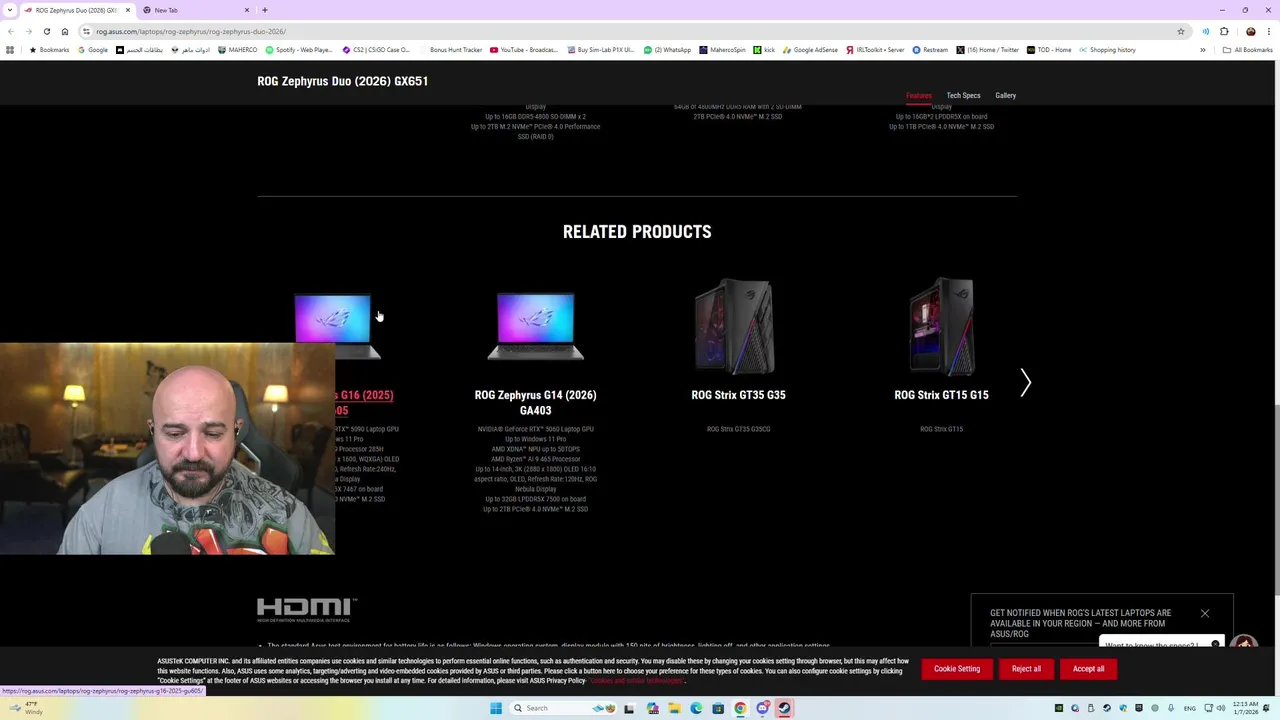Click the Cookie Setting button
1280x720 pixels.
[x=957, y=669]
